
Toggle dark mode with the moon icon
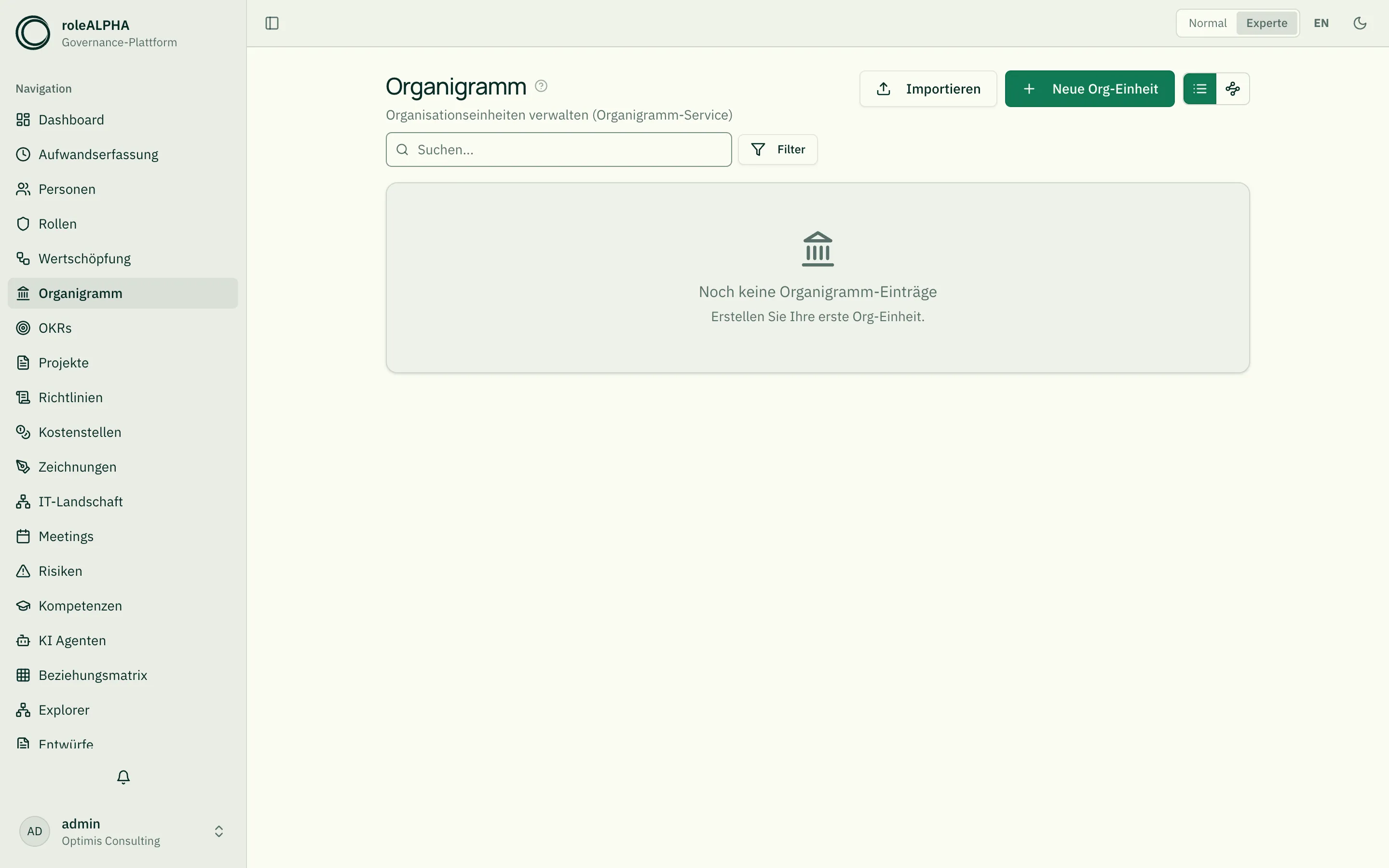(x=1360, y=23)
